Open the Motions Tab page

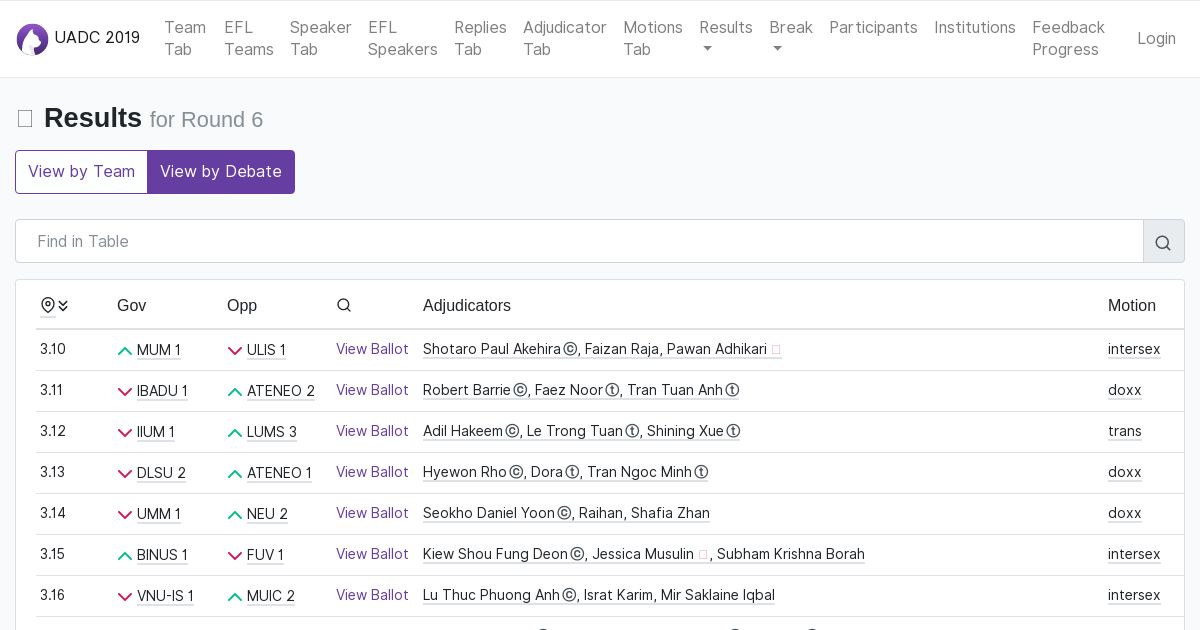652,38
